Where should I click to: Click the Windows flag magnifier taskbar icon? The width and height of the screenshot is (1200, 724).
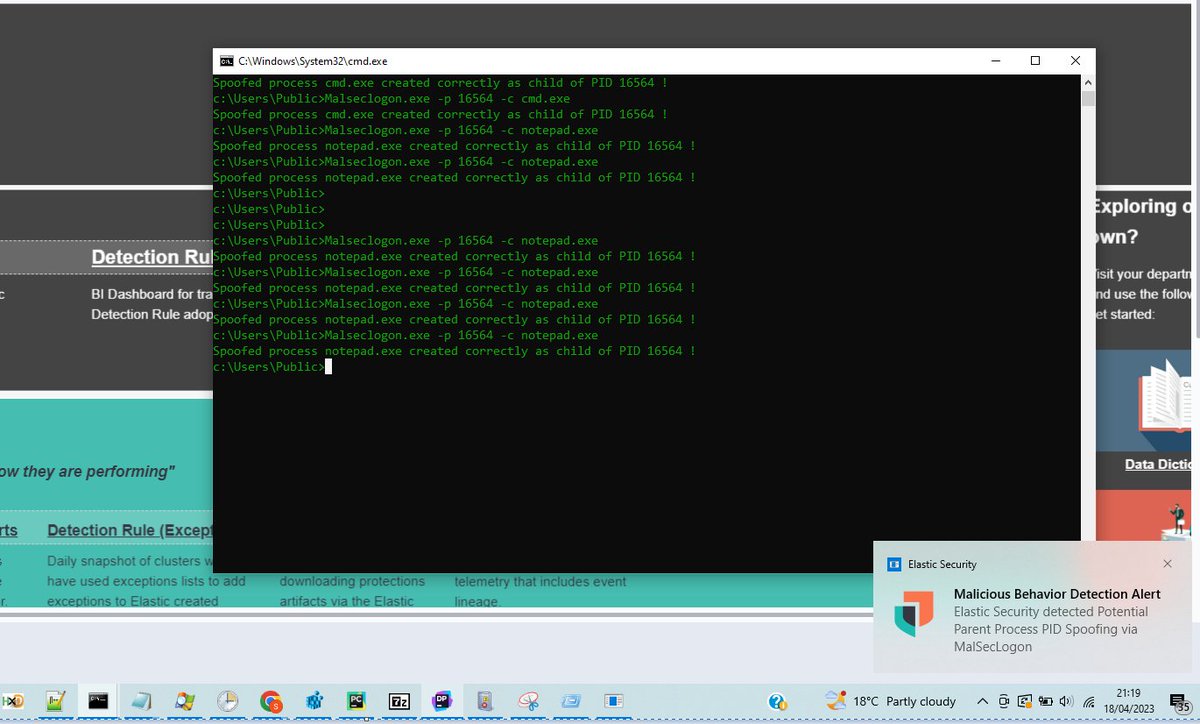pyautogui.click(x=184, y=701)
